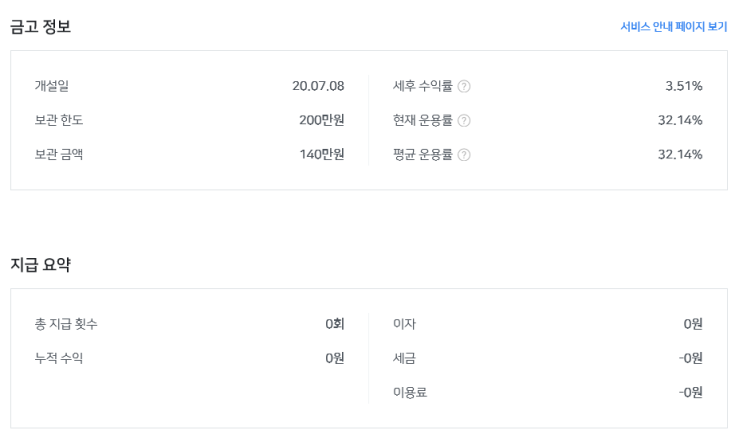Select the 개설일 label

(51, 86)
